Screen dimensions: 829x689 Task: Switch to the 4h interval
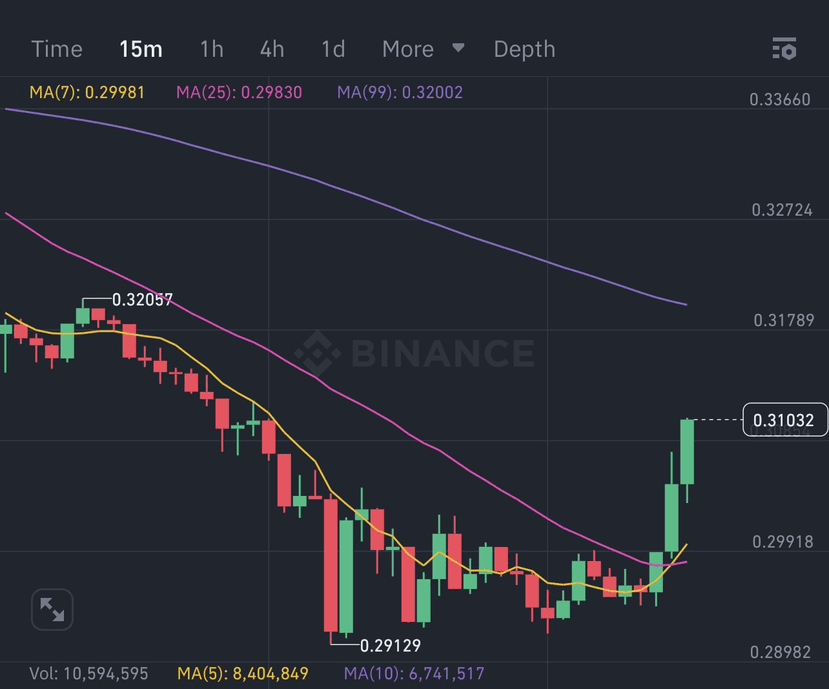pyautogui.click(x=272, y=49)
